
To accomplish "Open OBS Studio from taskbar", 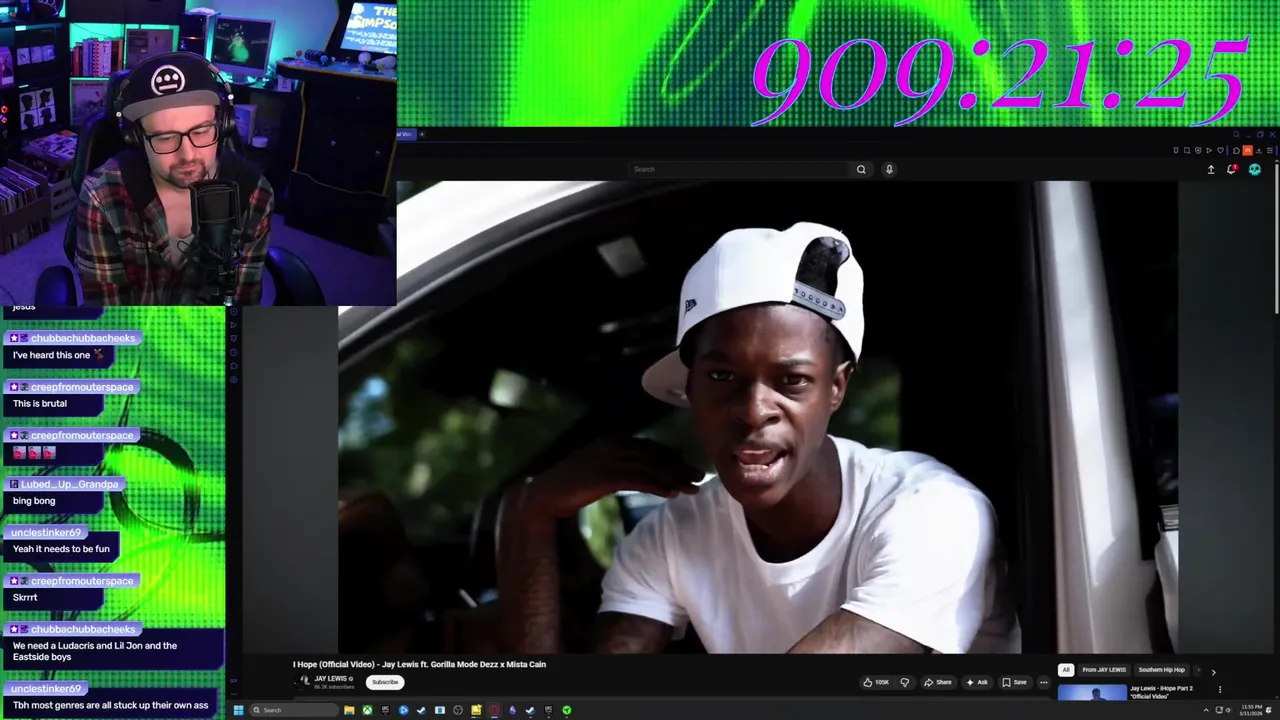I will coord(458,710).
